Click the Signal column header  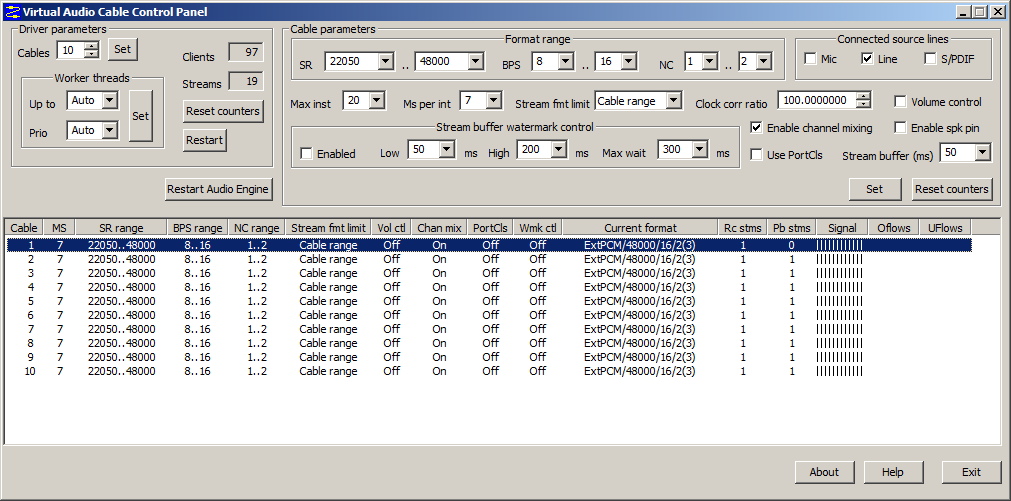842,228
